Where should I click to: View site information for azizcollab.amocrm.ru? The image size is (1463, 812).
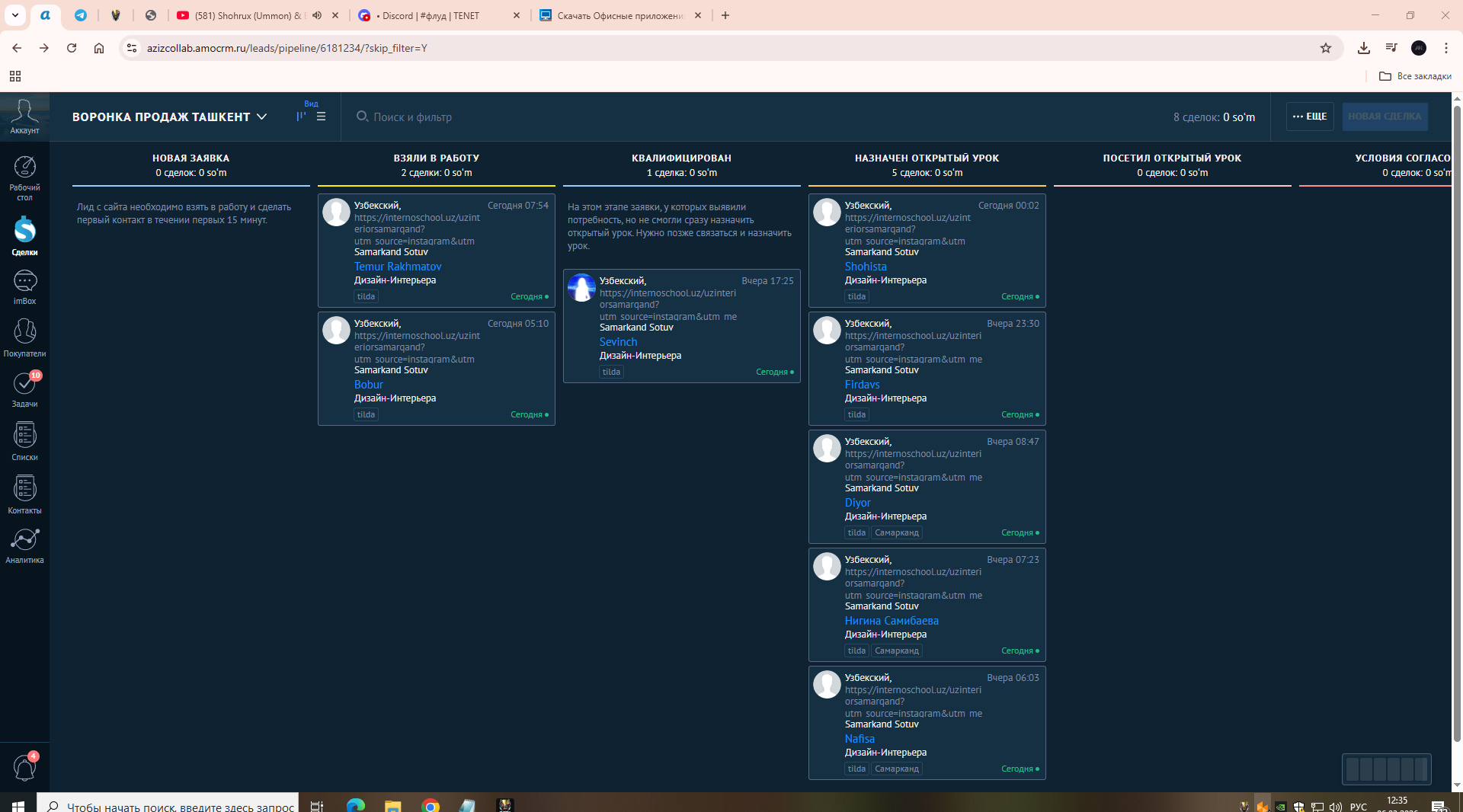click(x=132, y=48)
